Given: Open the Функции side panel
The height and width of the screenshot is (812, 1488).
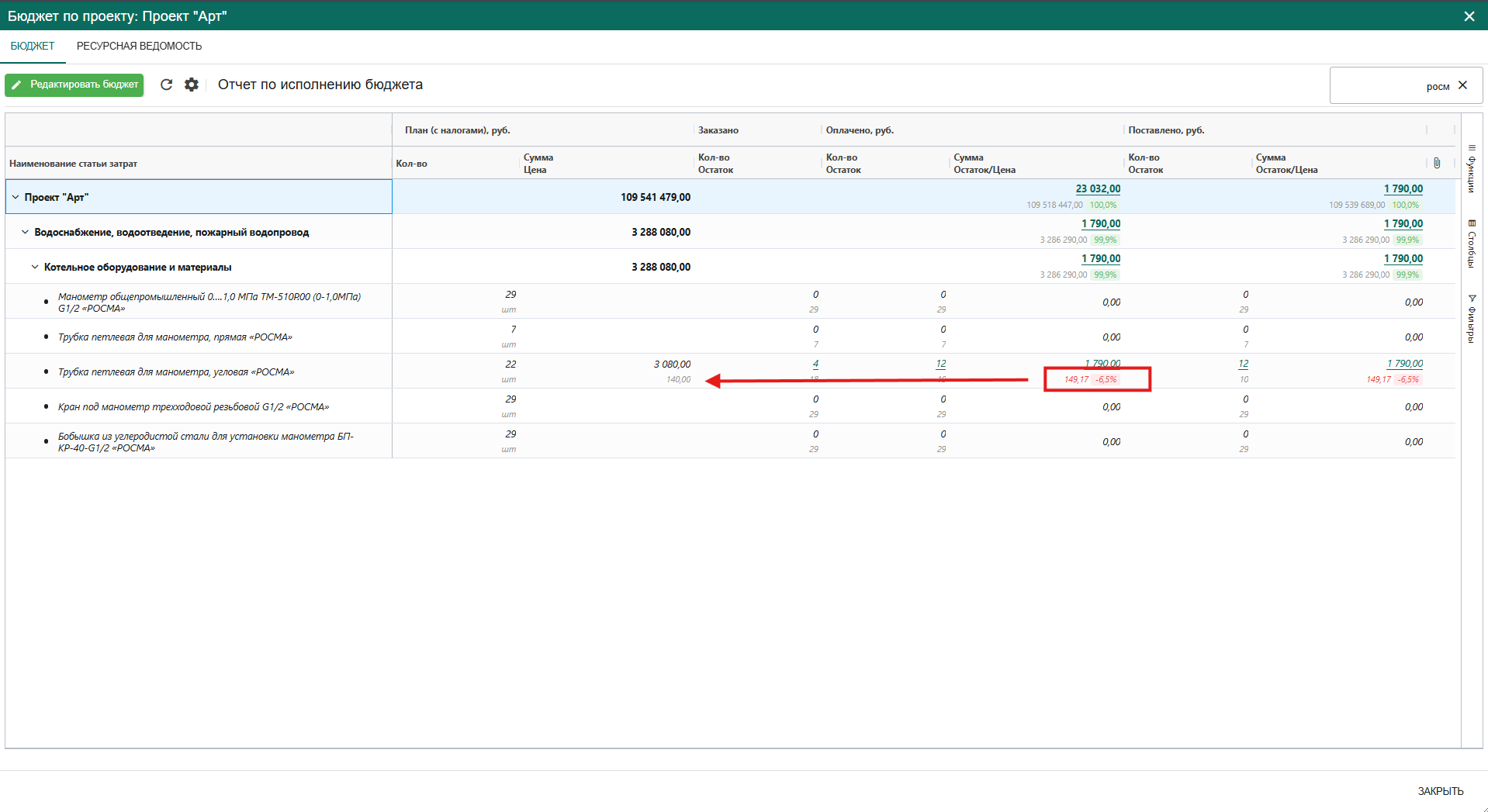Looking at the screenshot, I should [1471, 169].
